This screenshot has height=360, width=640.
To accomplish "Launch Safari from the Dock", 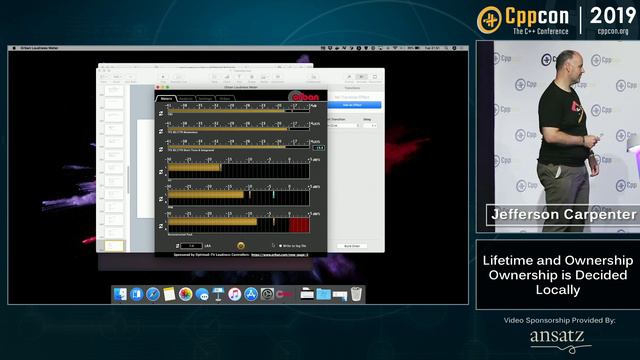I will tap(153, 294).
